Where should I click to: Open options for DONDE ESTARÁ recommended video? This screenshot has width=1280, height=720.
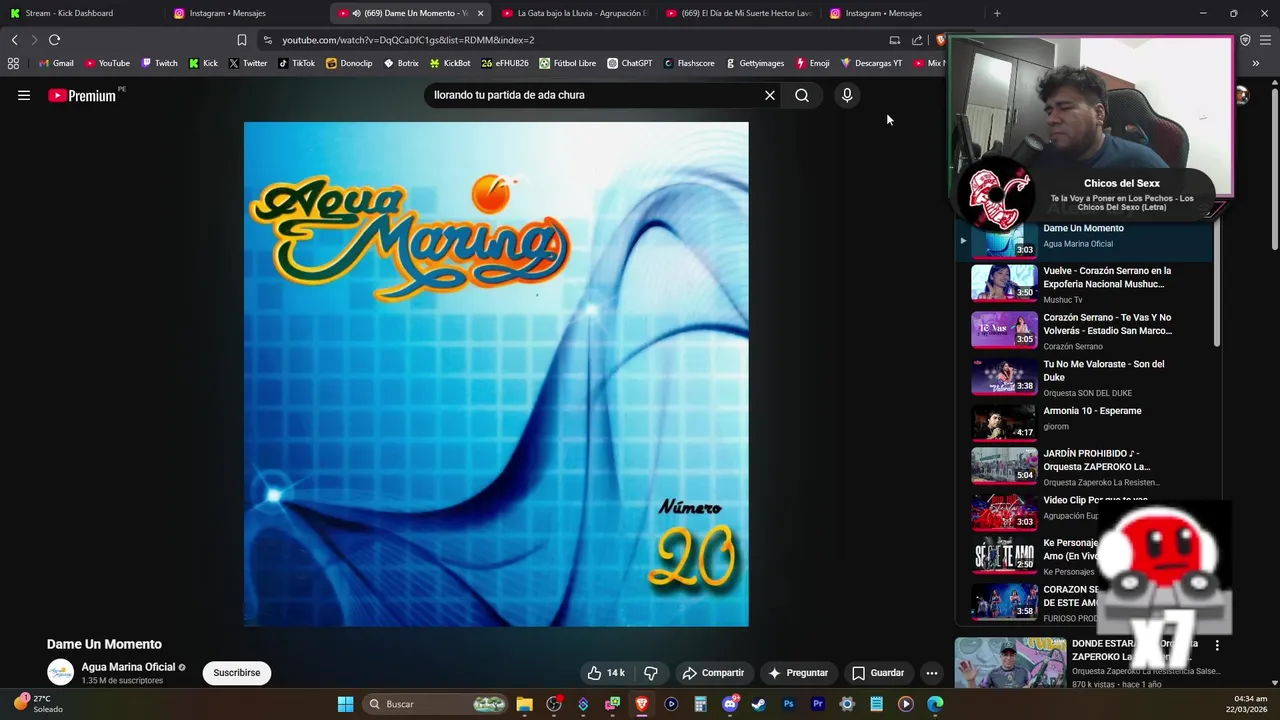coord(1217,646)
